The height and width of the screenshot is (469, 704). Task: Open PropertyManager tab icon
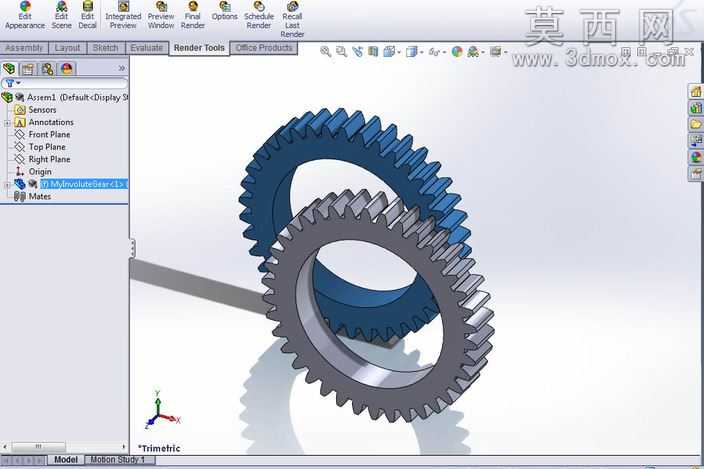(28, 69)
